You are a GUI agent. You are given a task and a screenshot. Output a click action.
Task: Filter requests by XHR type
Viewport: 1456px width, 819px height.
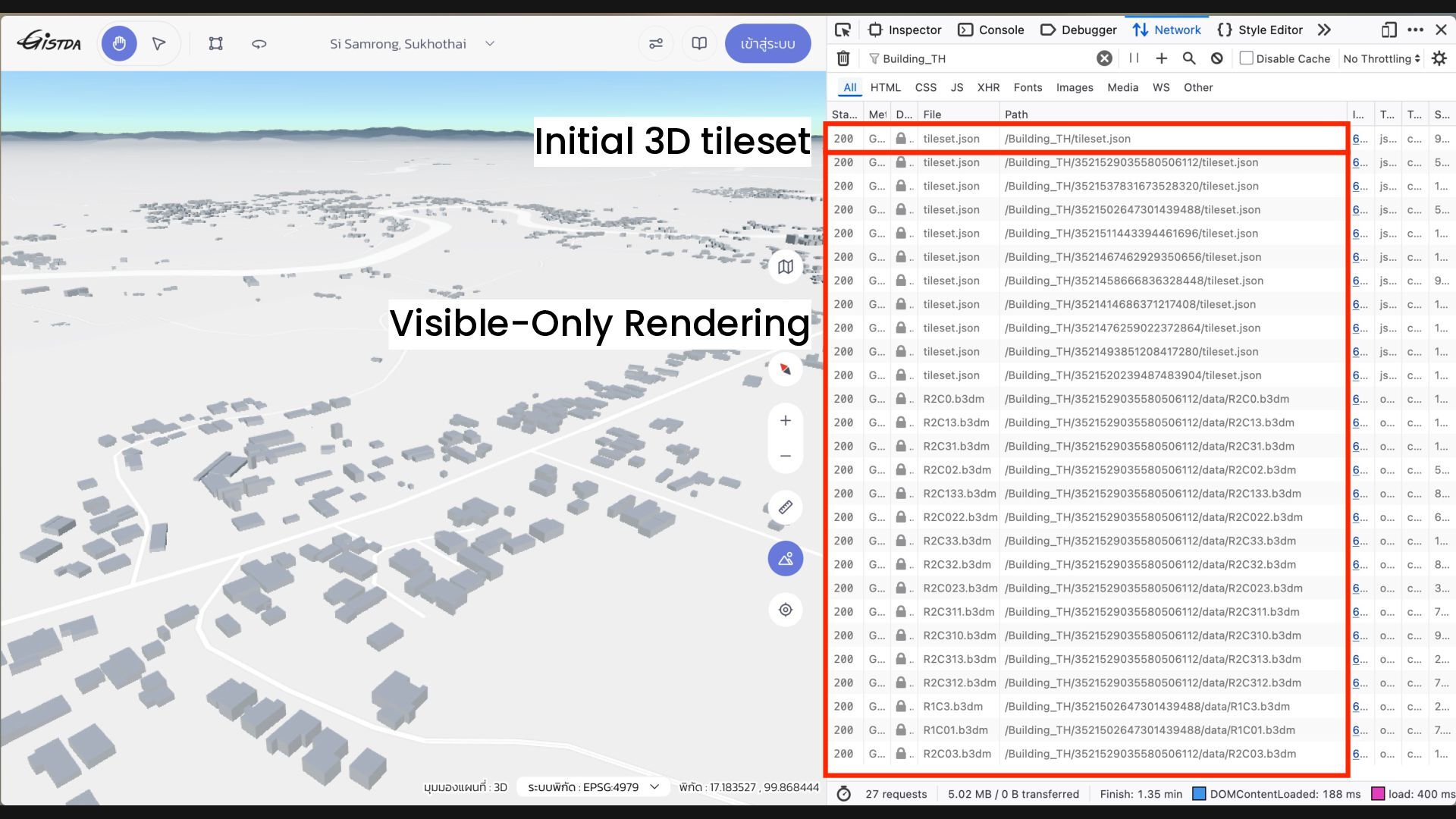987,87
